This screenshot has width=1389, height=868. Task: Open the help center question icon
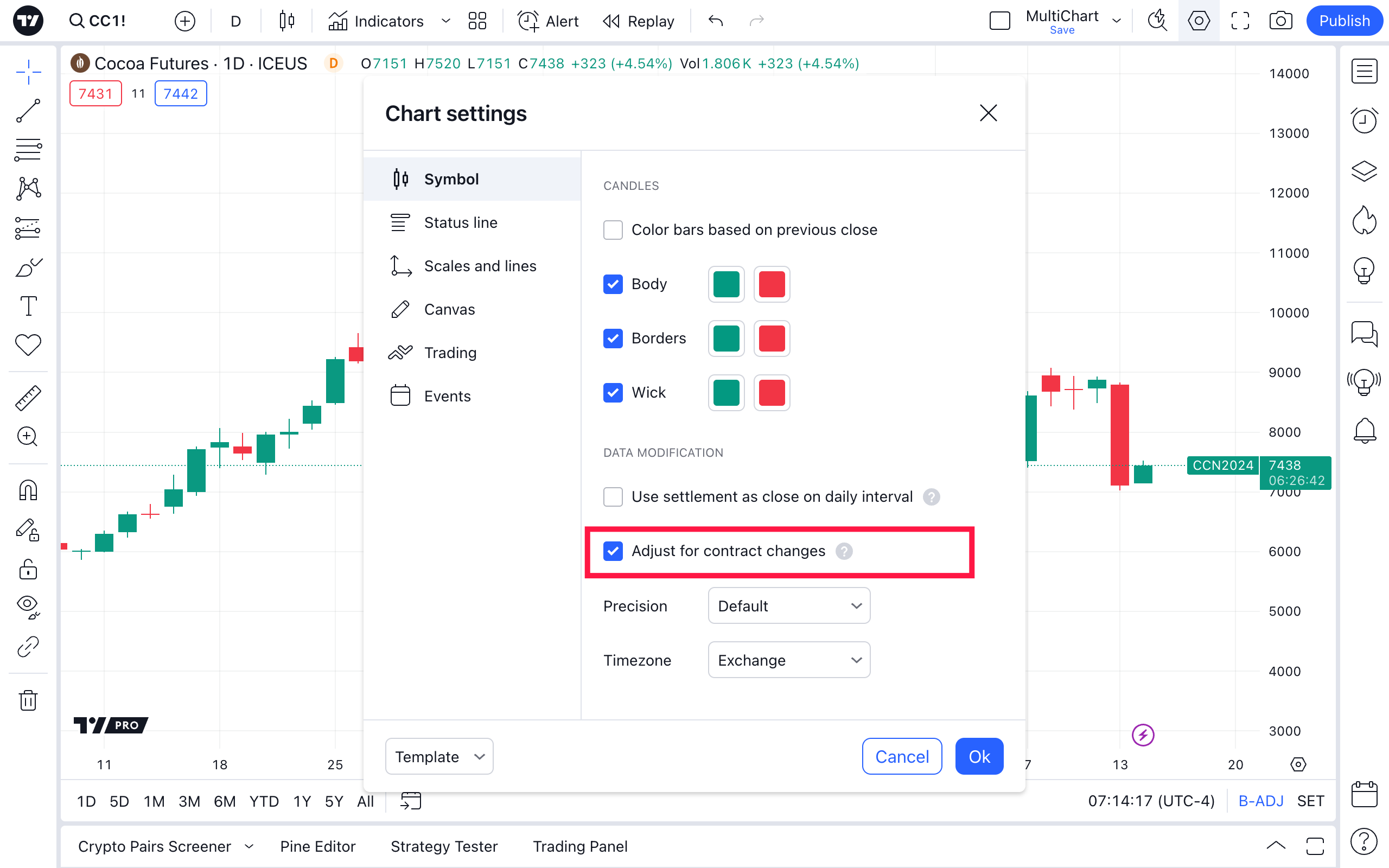click(x=1365, y=841)
